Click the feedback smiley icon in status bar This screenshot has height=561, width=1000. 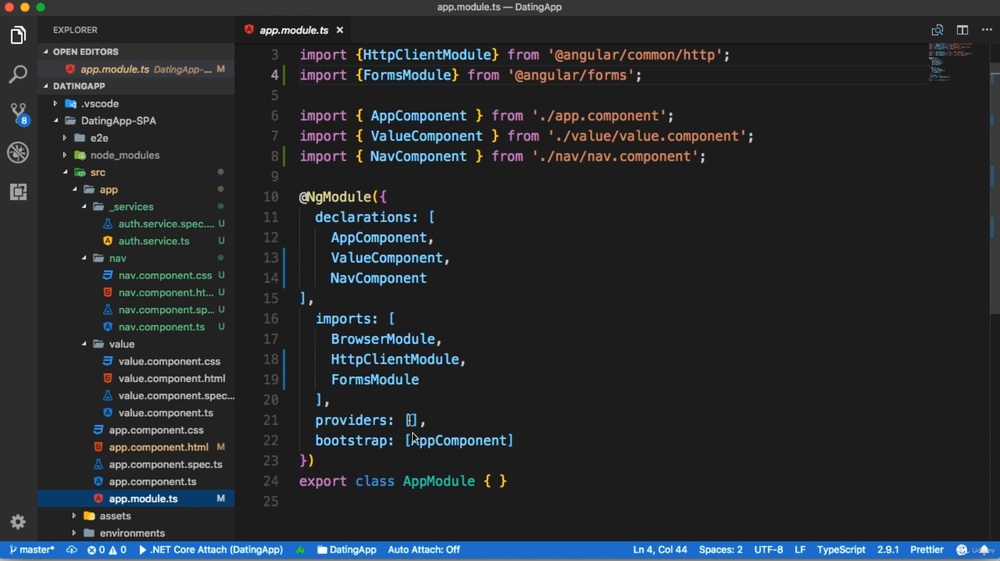coord(961,550)
